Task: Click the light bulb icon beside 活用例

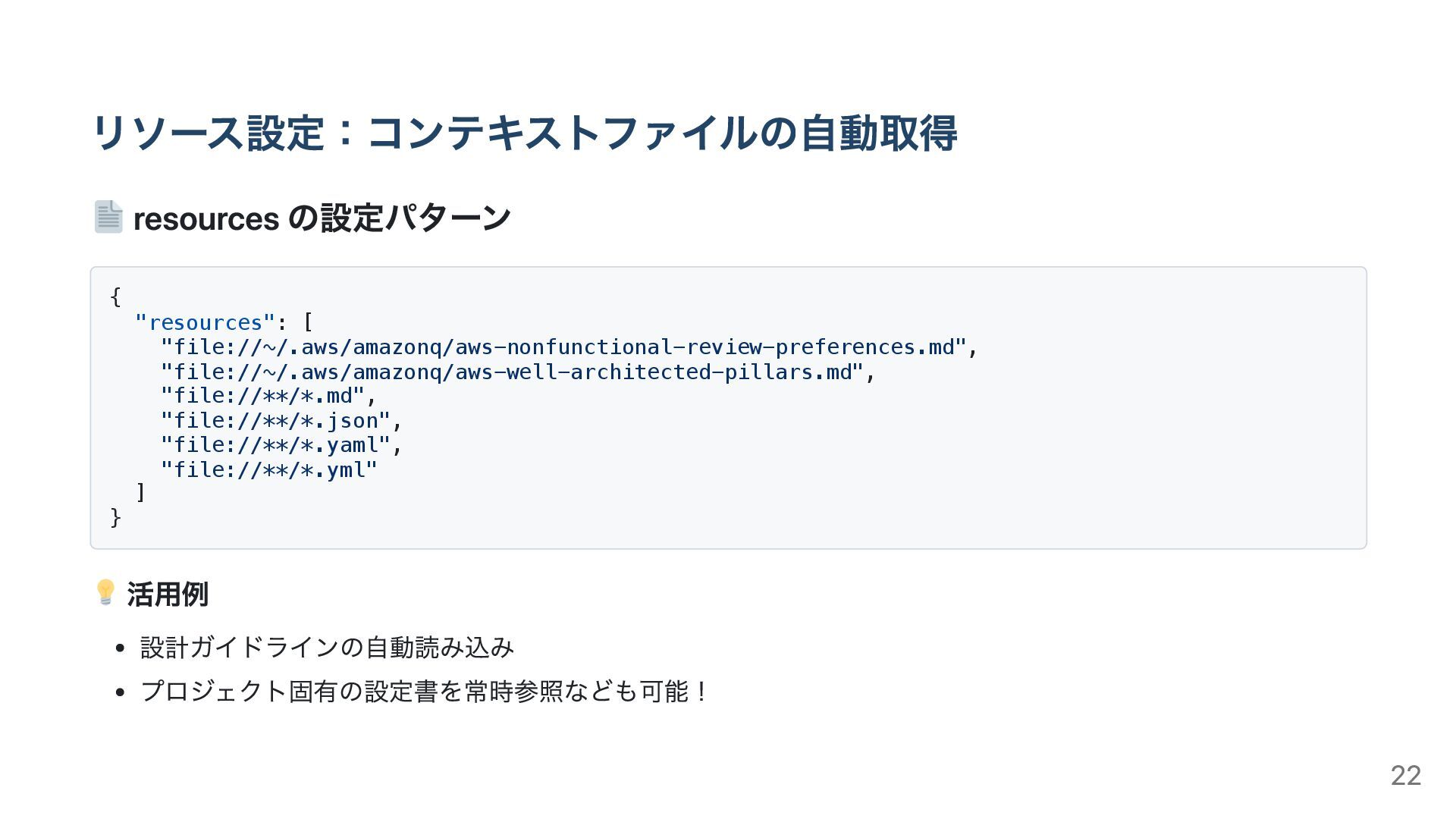Action: tap(105, 592)
